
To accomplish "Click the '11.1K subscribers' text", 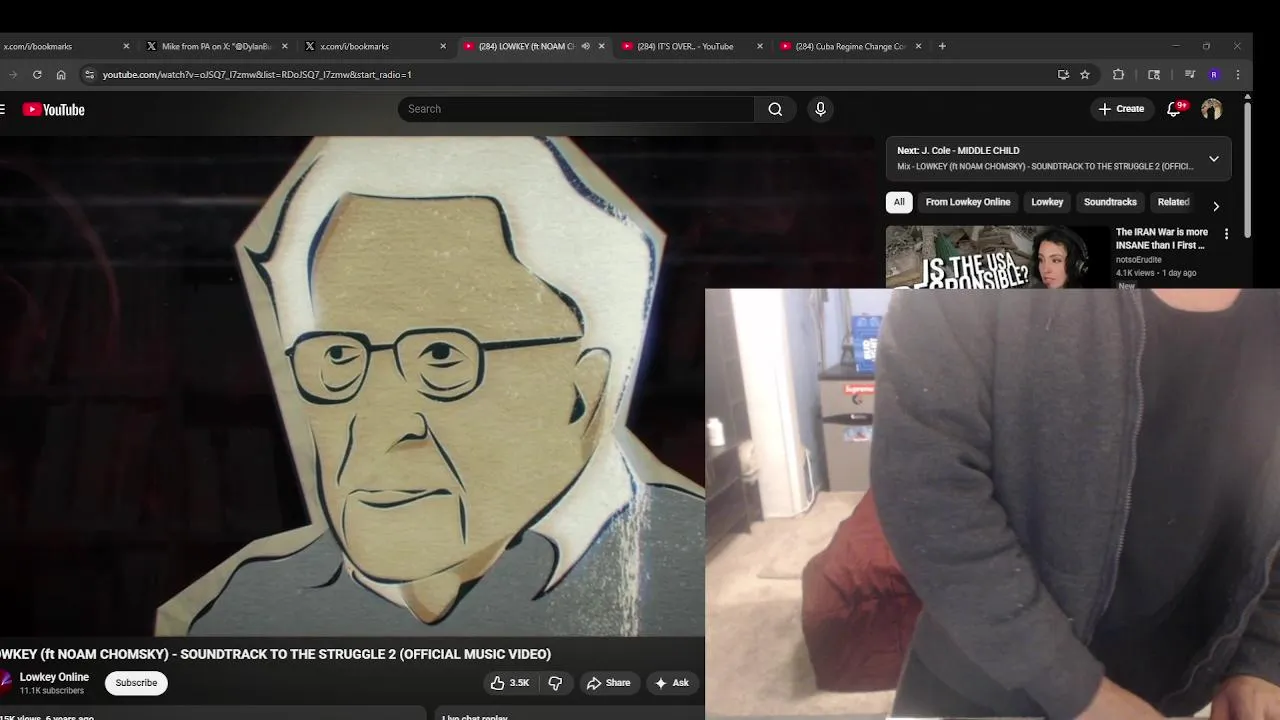I will [52, 691].
